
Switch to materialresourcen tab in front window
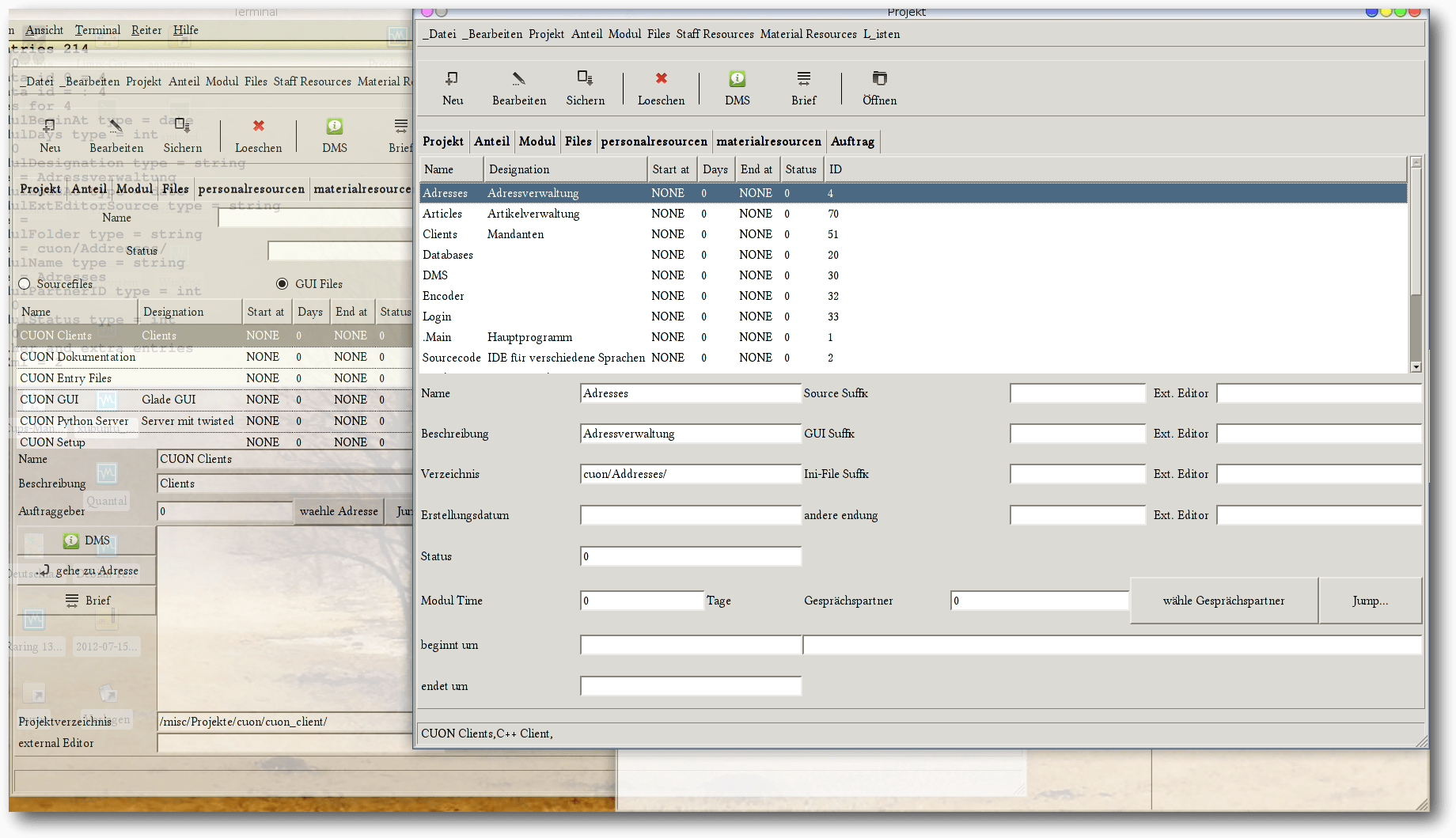point(768,142)
